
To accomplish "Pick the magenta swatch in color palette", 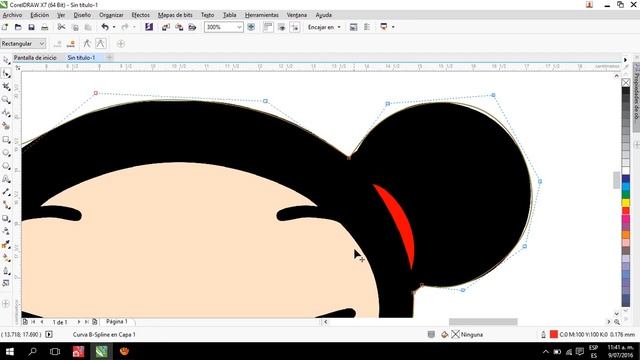I will coord(626,218).
